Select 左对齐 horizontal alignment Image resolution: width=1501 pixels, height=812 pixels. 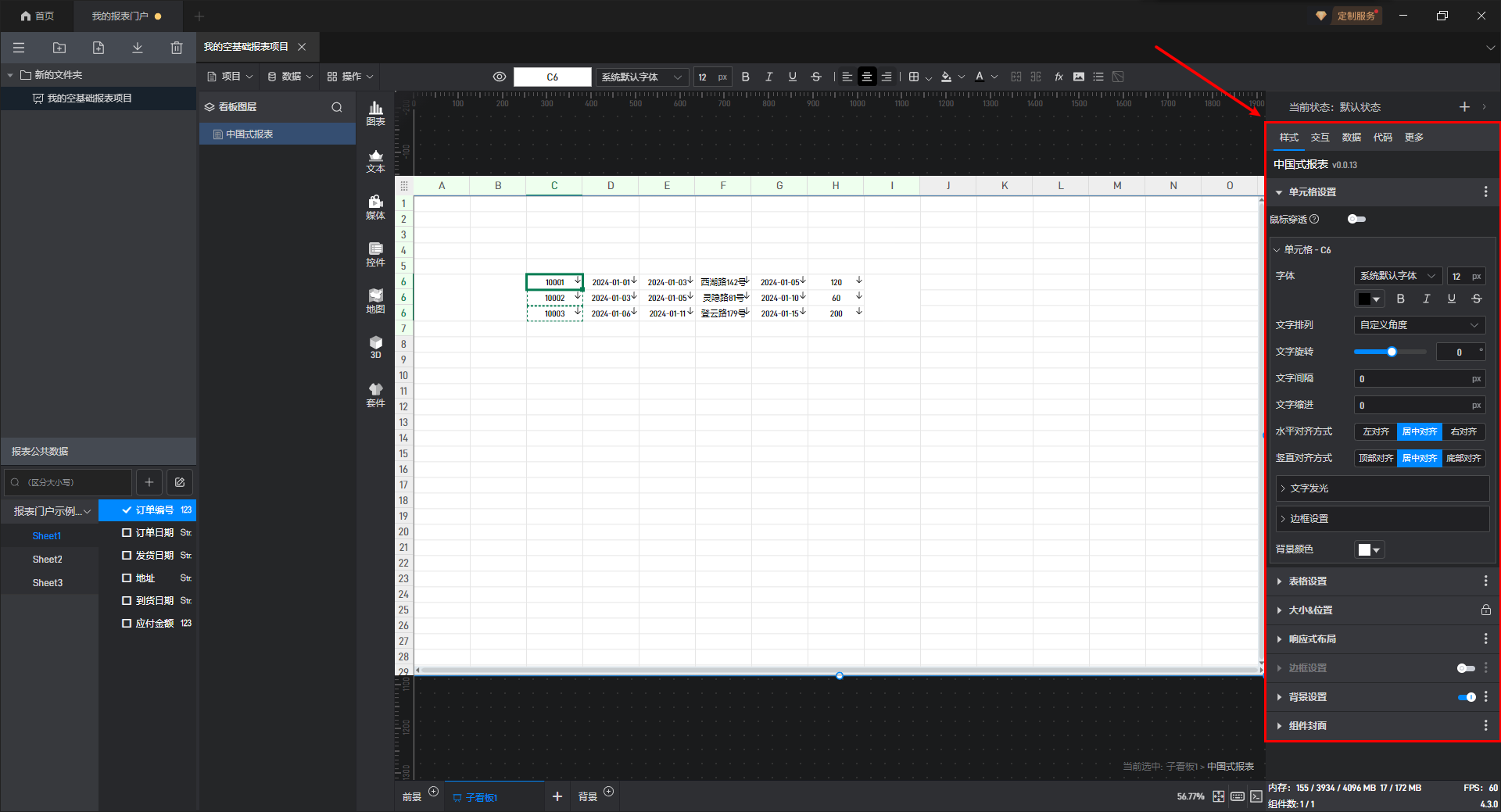[x=1375, y=431]
